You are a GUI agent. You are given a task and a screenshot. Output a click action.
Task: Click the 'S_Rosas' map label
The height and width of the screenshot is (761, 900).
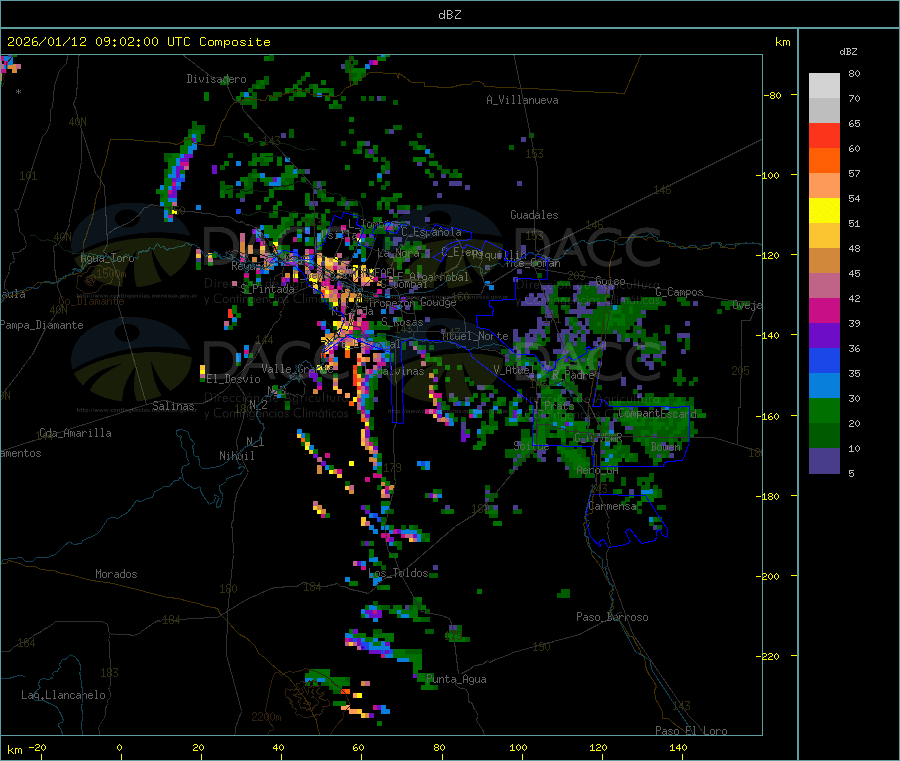point(402,323)
